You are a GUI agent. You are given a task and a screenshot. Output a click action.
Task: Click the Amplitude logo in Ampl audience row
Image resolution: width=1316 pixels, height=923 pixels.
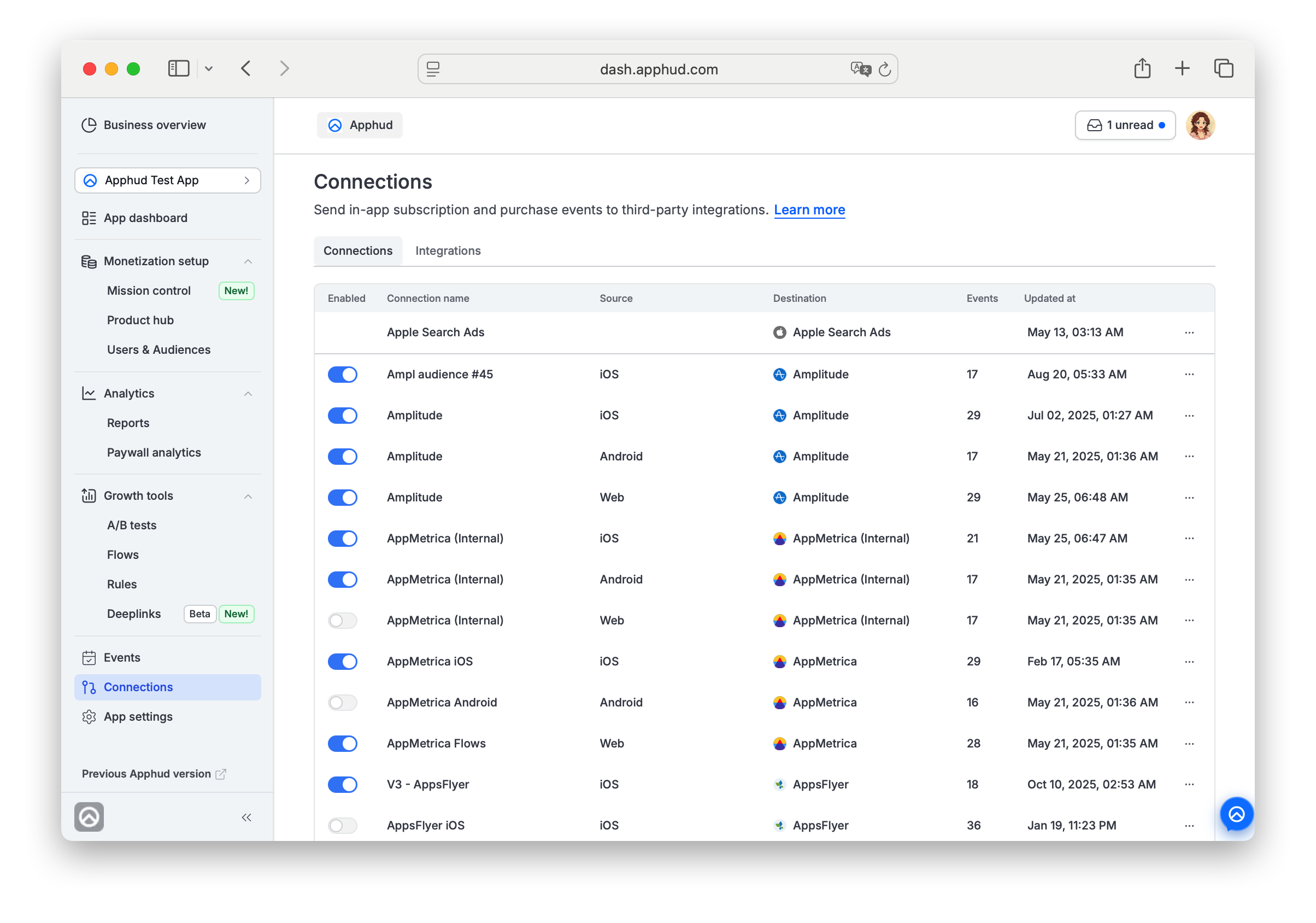click(x=779, y=375)
